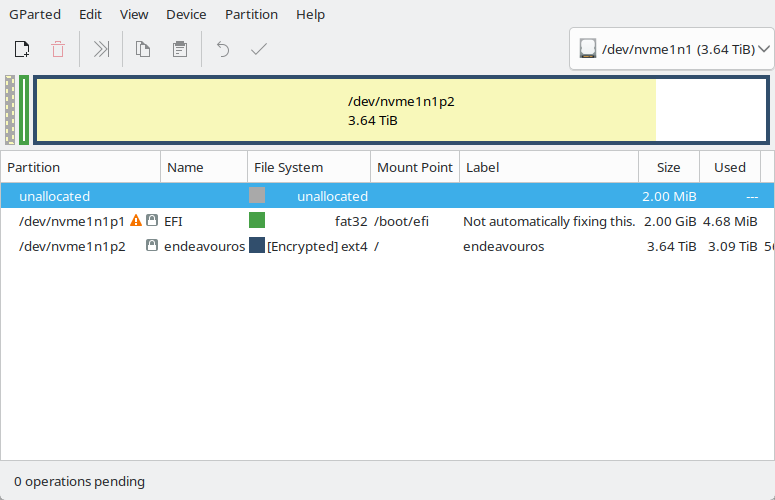Screen dimensions: 775x500
Task: Click the green fat32 color swatch
Action: 257,220
